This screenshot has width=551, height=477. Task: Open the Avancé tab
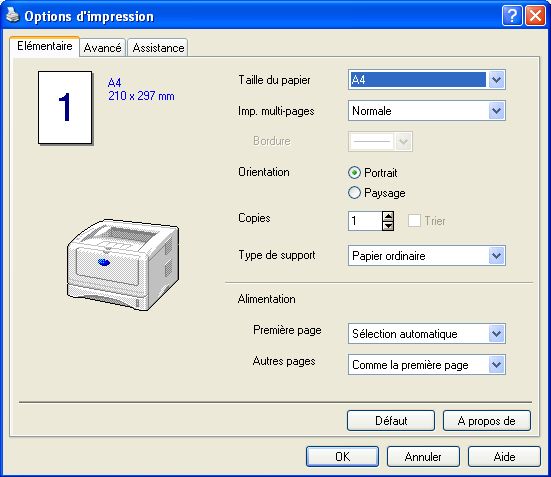tap(102, 47)
